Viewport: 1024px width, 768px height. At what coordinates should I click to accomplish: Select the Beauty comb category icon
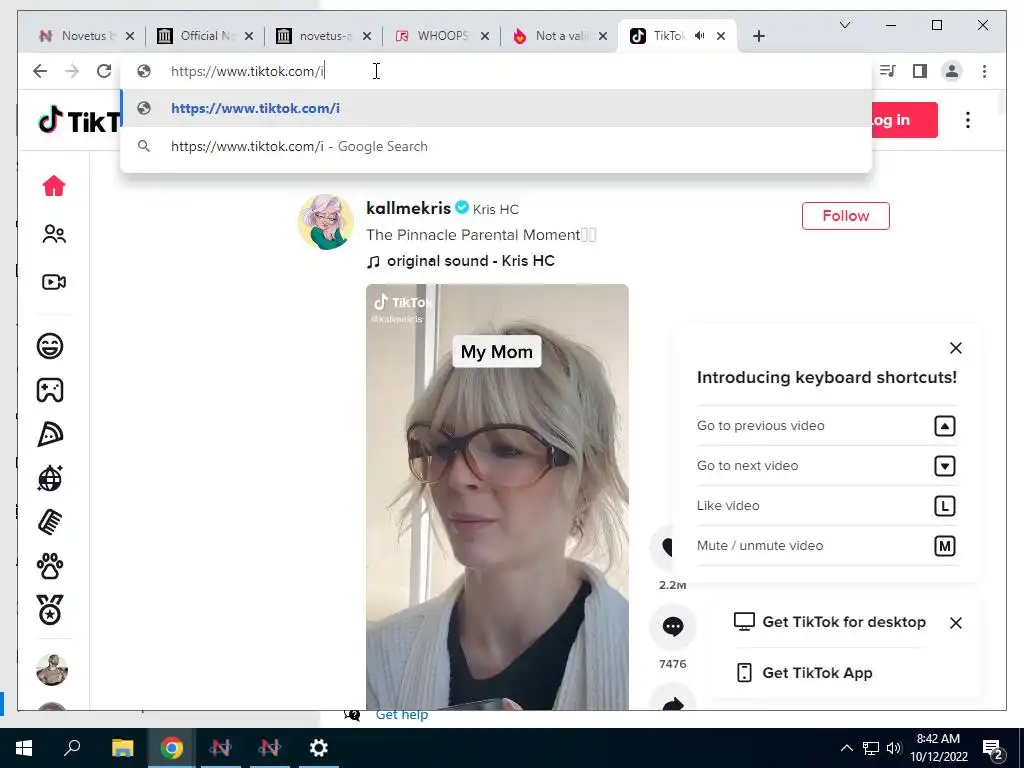pos(50,522)
